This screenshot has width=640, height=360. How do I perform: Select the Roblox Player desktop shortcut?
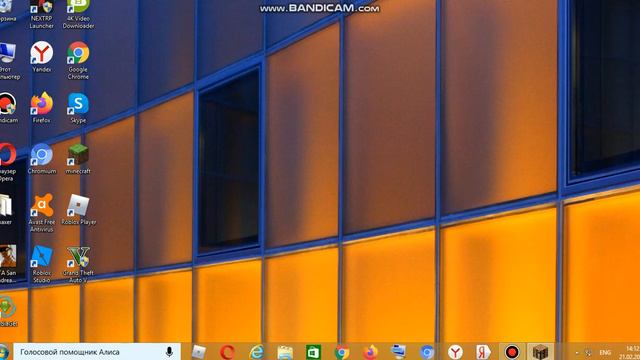78,210
